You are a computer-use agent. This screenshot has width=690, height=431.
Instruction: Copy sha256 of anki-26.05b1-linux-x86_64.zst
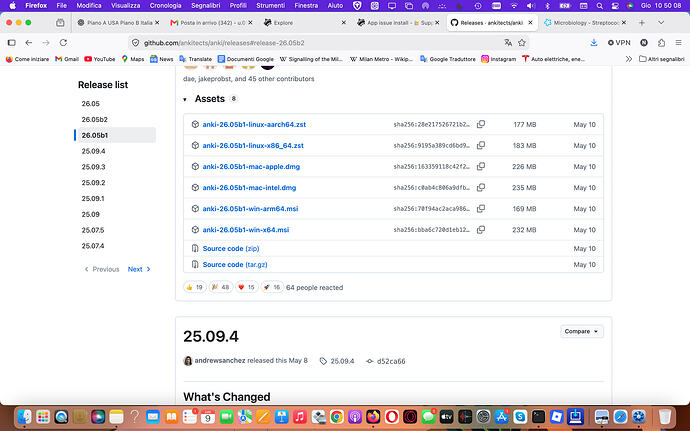(481, 145)
